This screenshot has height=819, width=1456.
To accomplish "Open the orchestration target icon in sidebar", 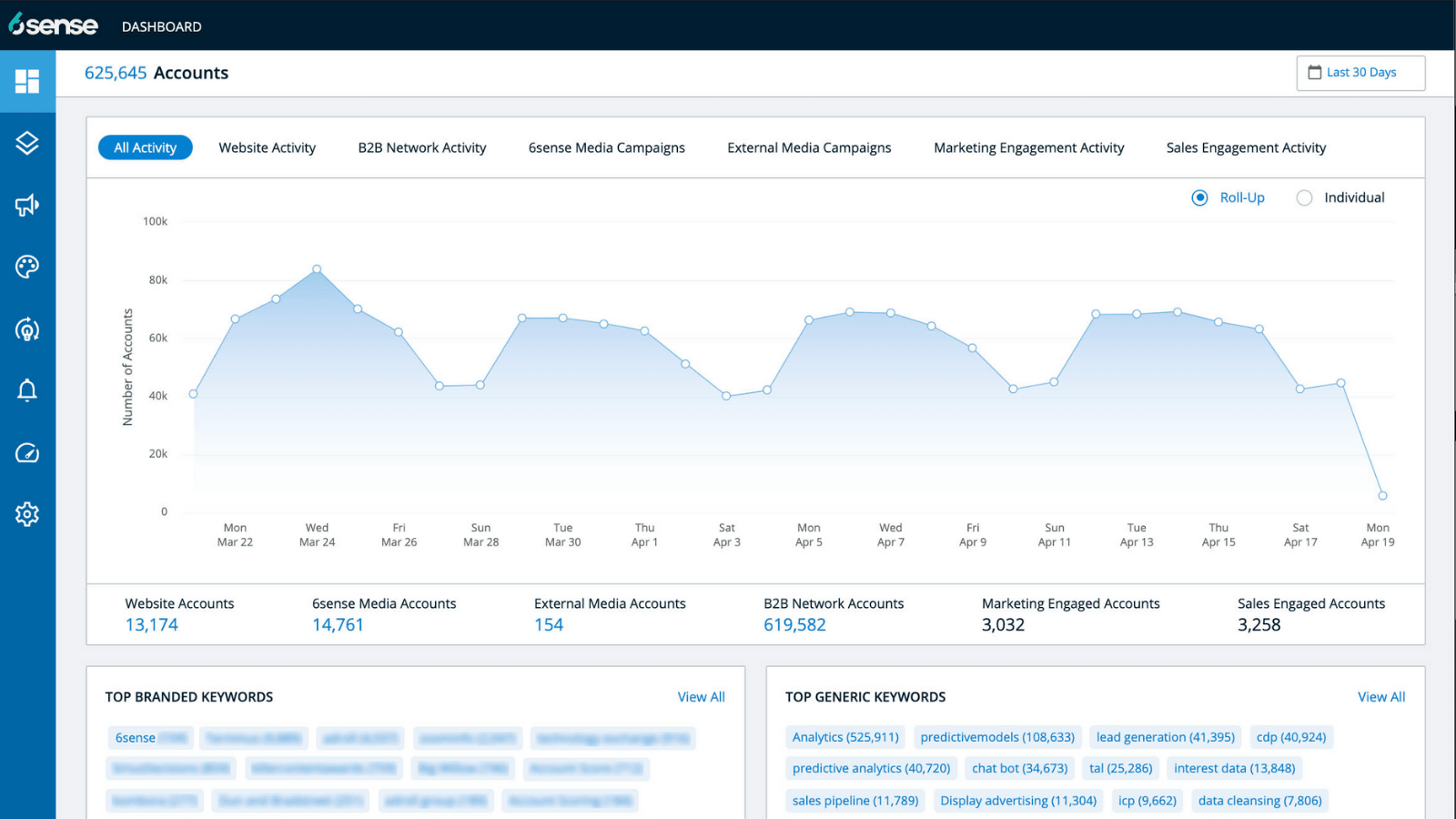I will pyautogui.click(x=27, y=329).
